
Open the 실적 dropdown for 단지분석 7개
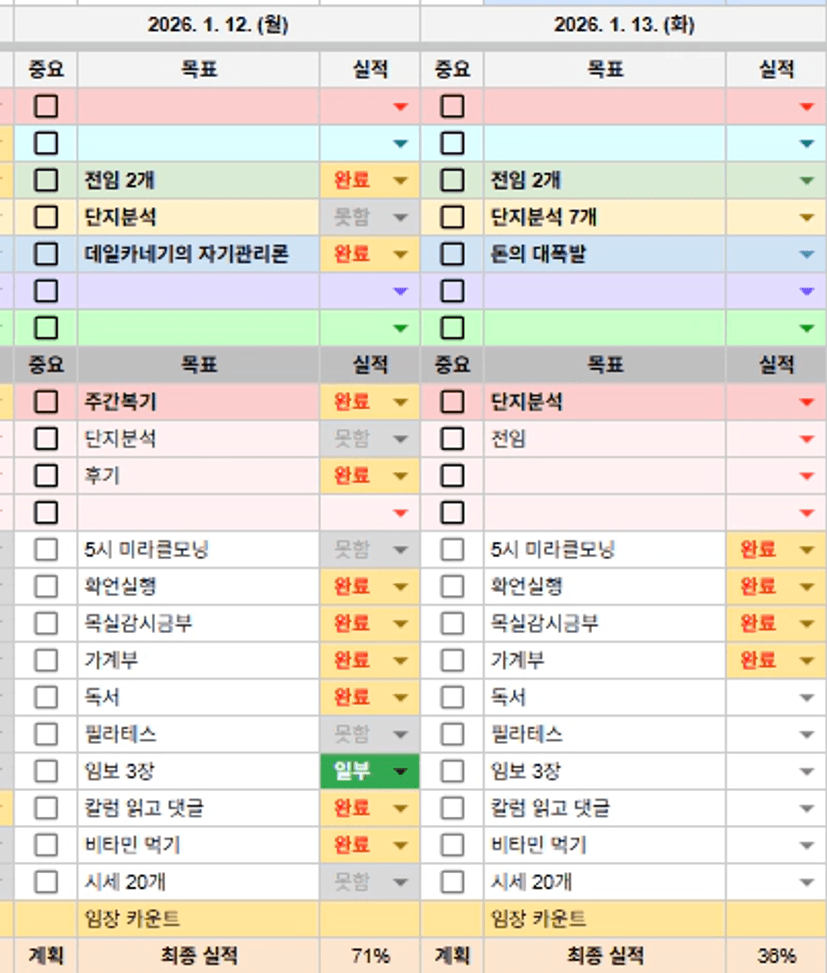807,217
